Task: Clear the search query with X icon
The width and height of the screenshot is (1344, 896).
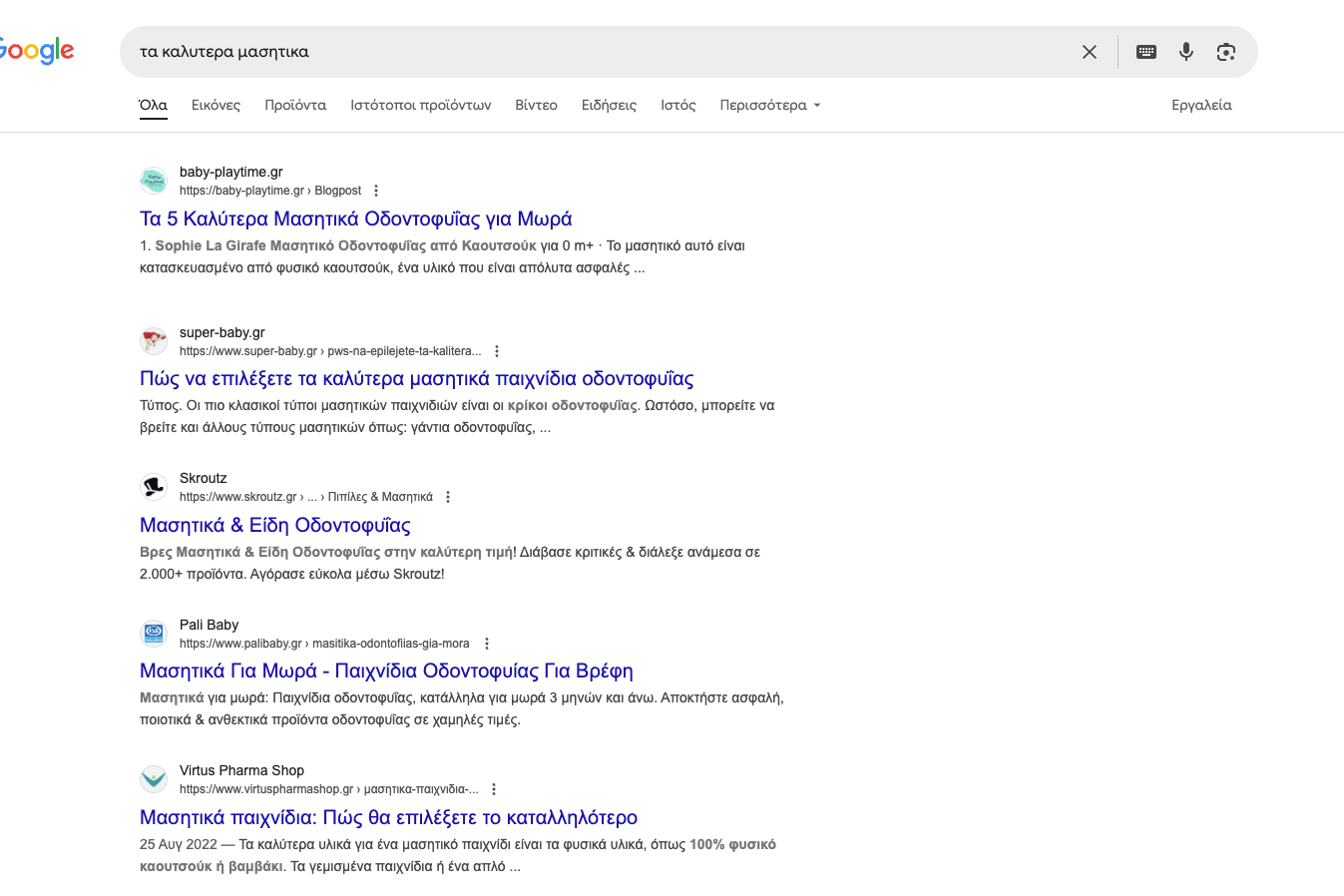Action: (1090, 52)
